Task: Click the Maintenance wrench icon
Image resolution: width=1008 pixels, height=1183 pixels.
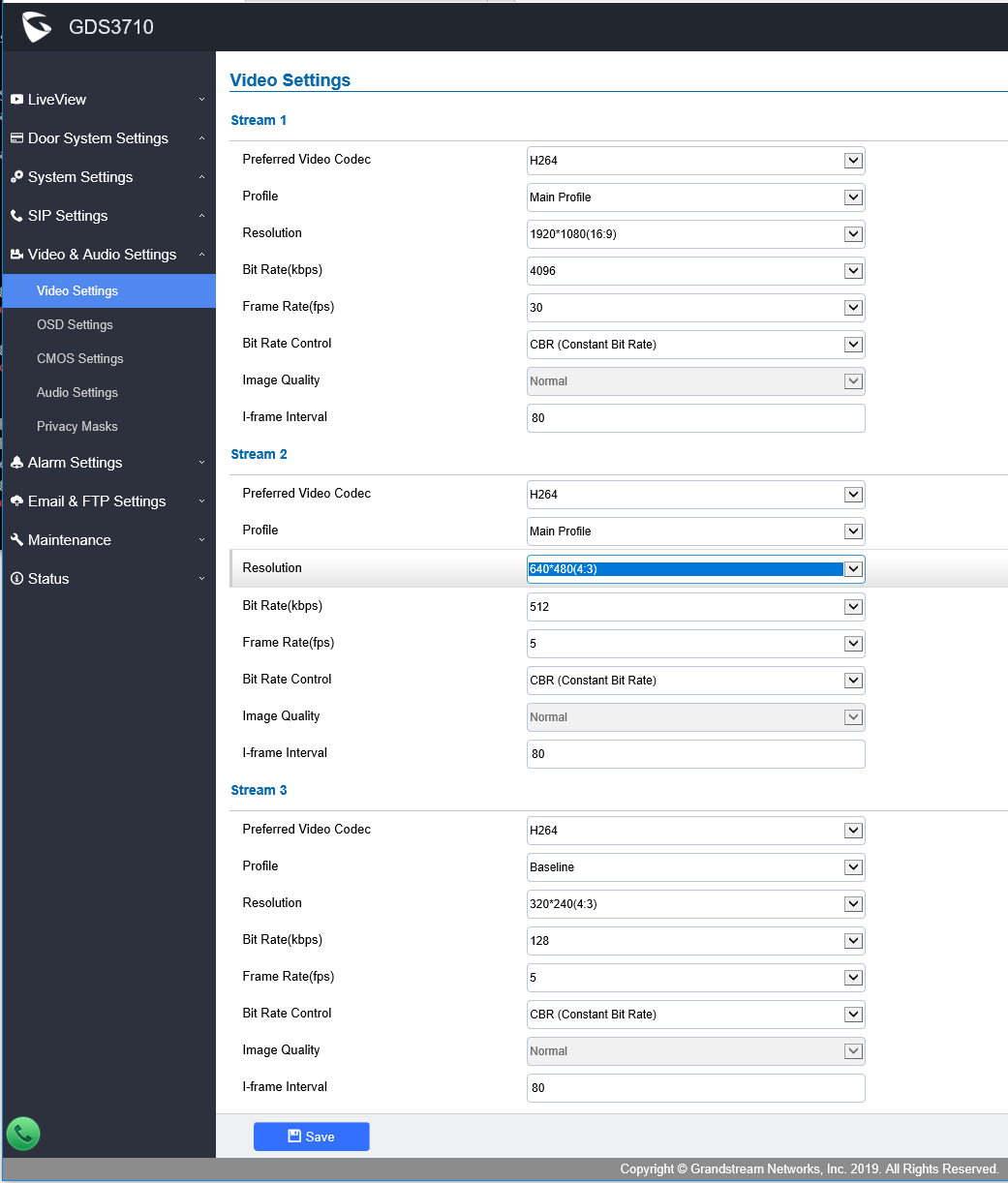Action: pos(16,540)
